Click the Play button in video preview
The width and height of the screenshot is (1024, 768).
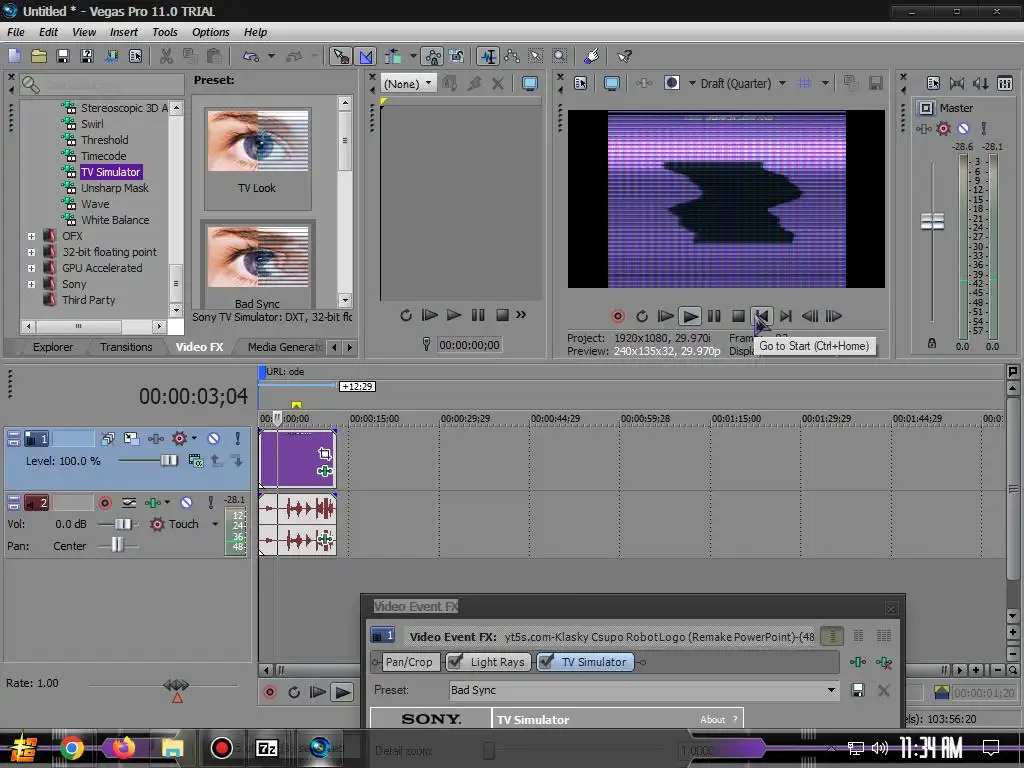click(690, 316)
